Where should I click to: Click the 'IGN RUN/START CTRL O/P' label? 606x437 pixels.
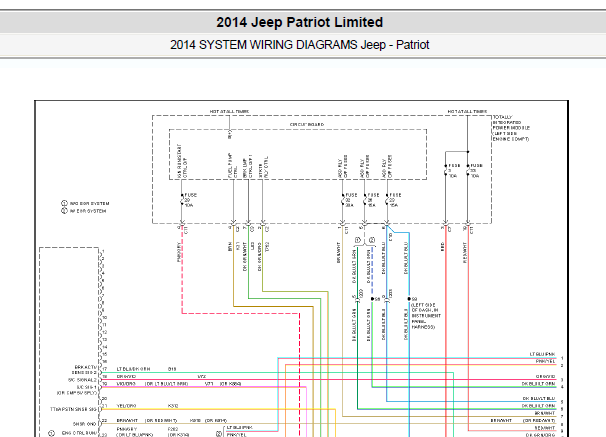182,162
